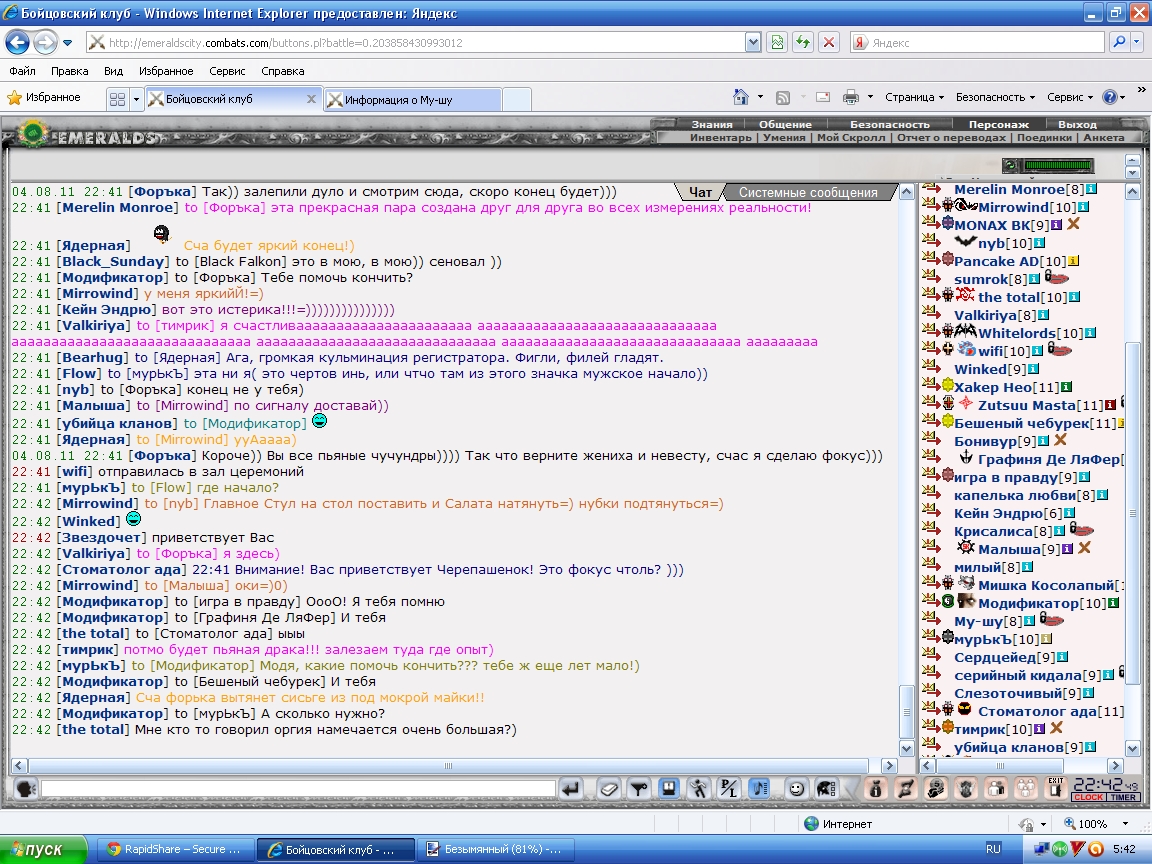Expand the quick tabs dropdown arrow
This screenshot has height=864, width=1152.
136,99
